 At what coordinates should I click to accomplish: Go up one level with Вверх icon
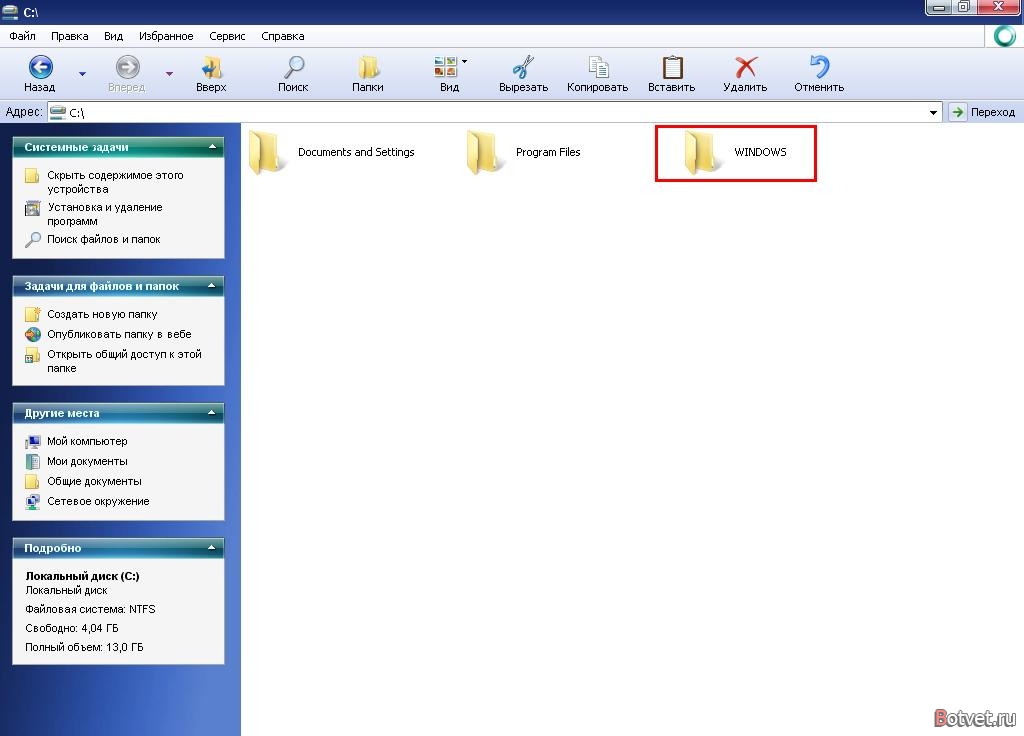[211, 67]
